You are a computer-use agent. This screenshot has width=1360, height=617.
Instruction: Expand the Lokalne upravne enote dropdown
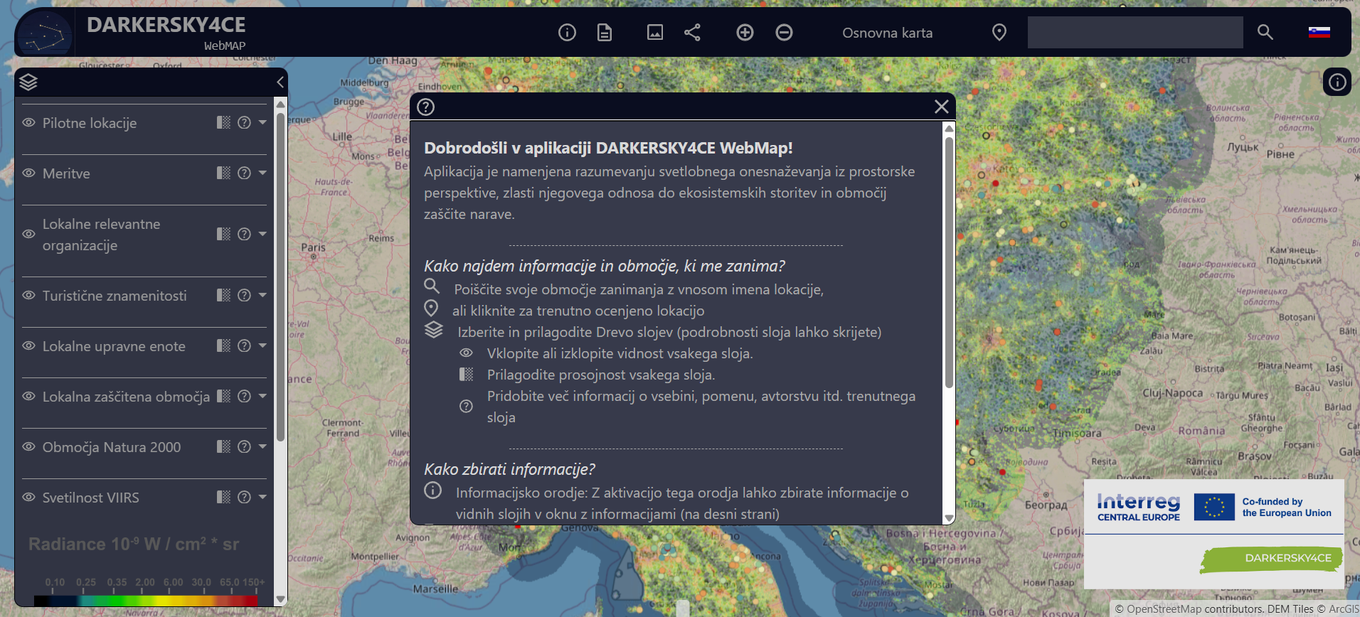tap(263, 346)
